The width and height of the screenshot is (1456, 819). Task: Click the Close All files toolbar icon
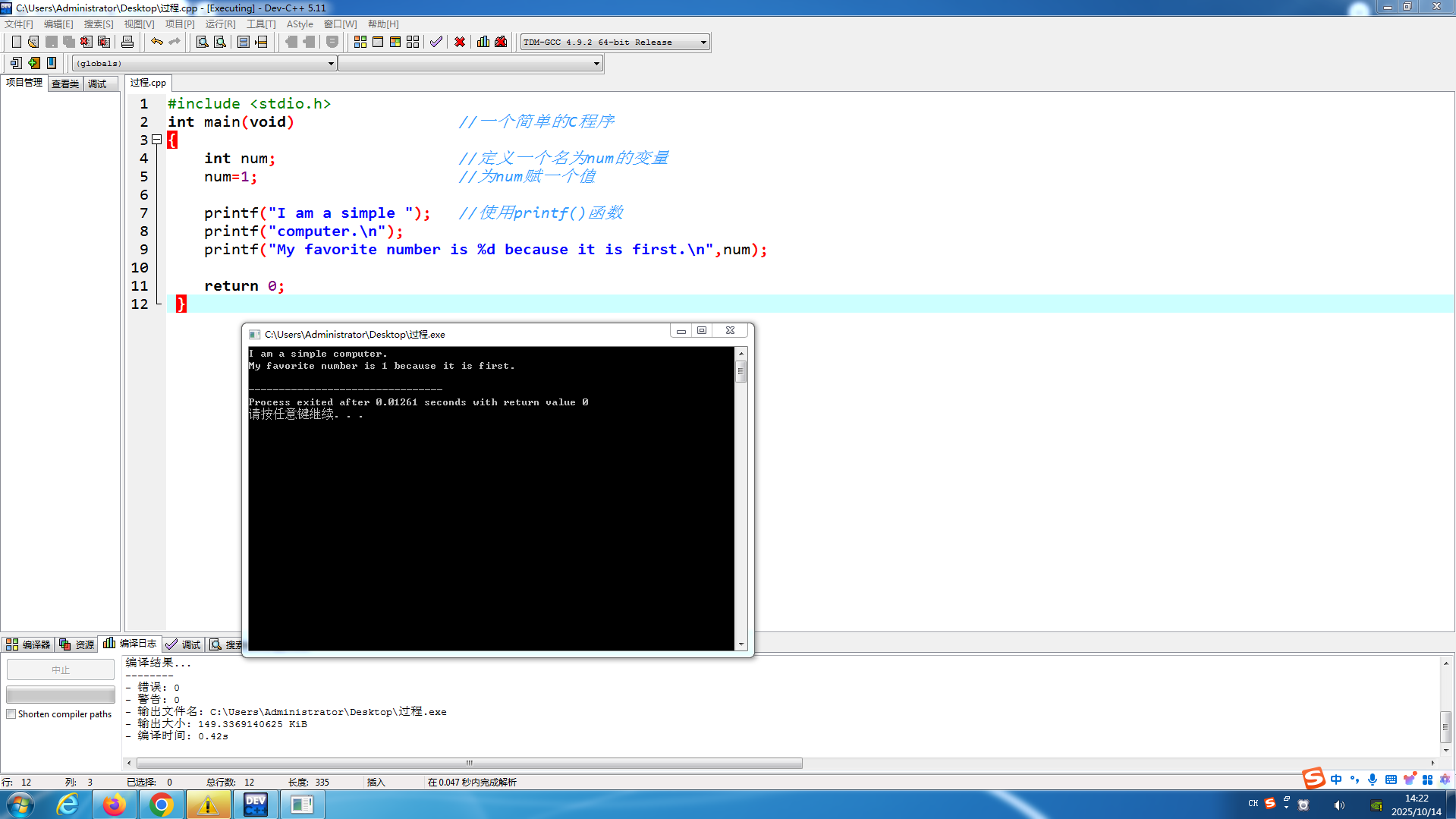click(x=104, y=42)
